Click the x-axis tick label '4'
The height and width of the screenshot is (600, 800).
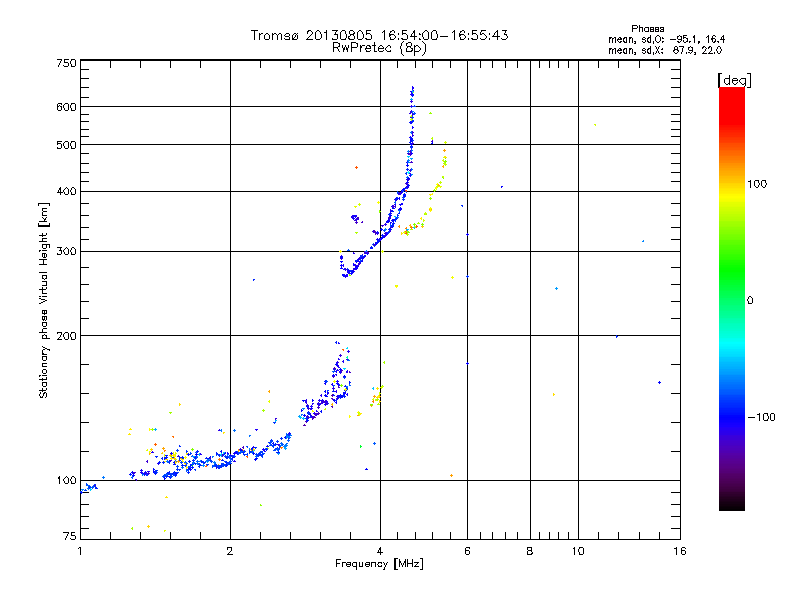[380, 551]
